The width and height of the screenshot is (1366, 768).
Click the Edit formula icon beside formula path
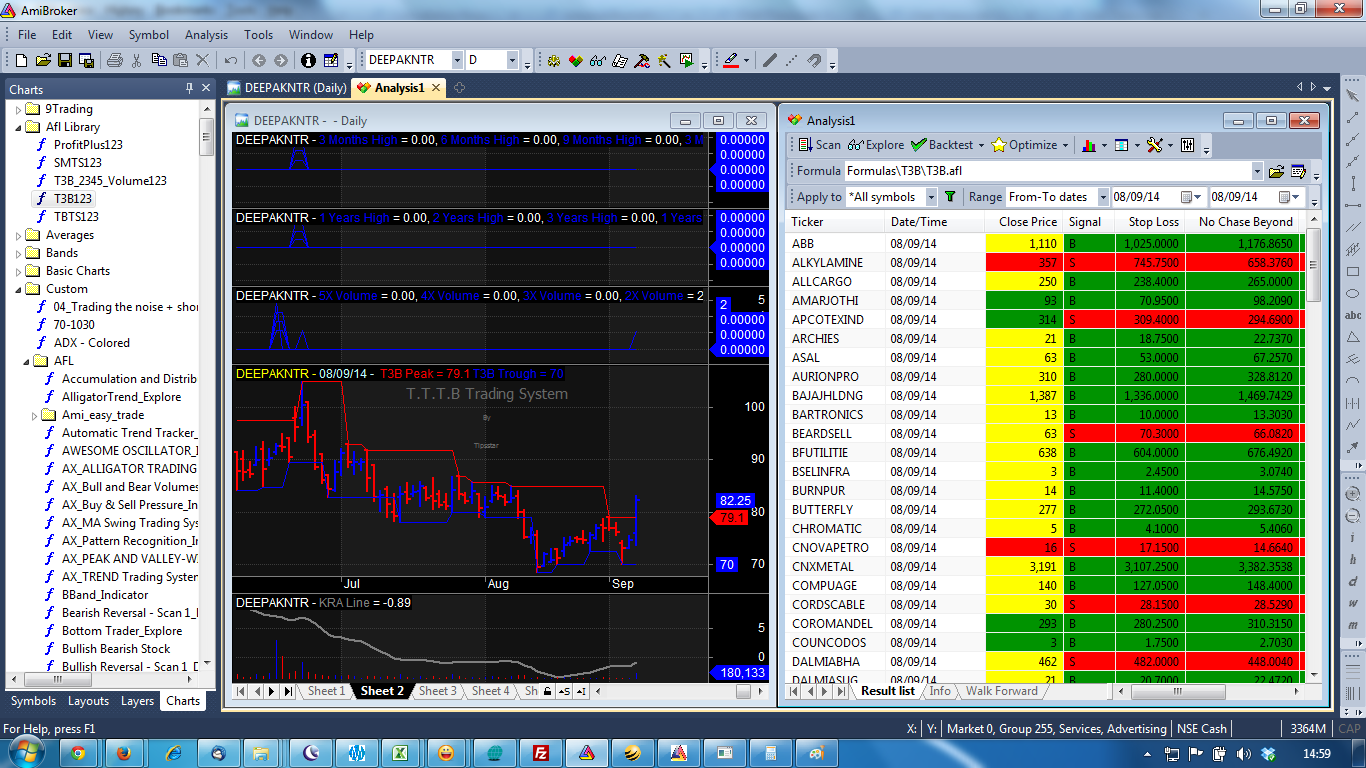pos(1299,171)
